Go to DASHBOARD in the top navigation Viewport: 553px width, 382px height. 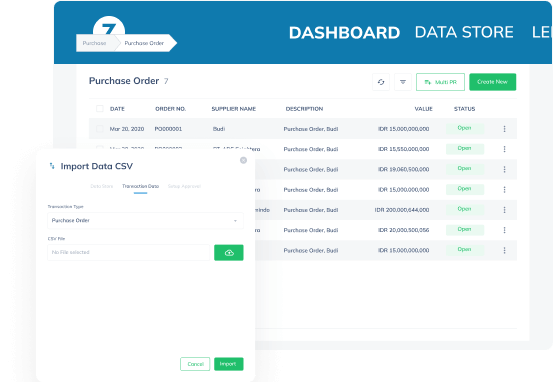(344, 33)
